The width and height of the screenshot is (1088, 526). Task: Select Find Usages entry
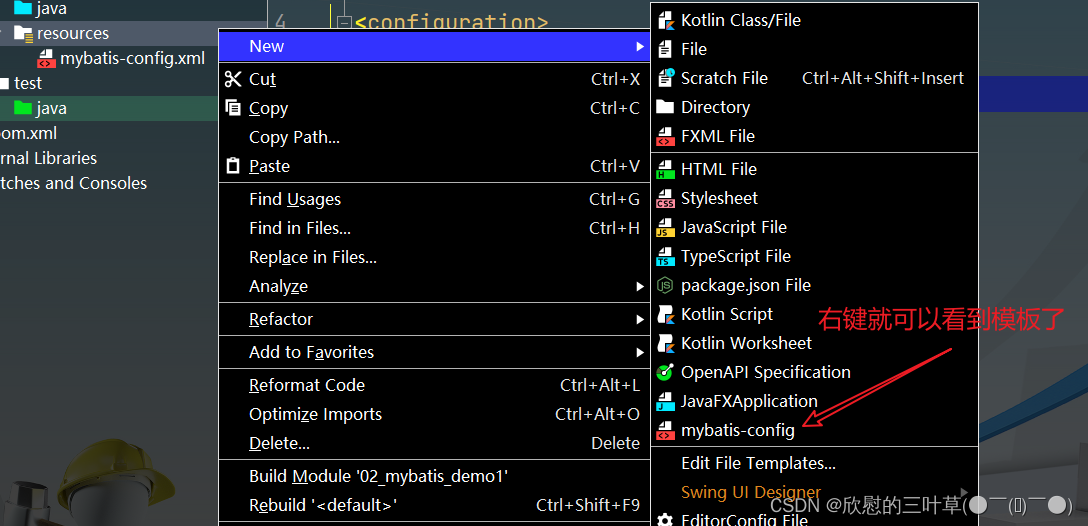(x=434, y=200)
